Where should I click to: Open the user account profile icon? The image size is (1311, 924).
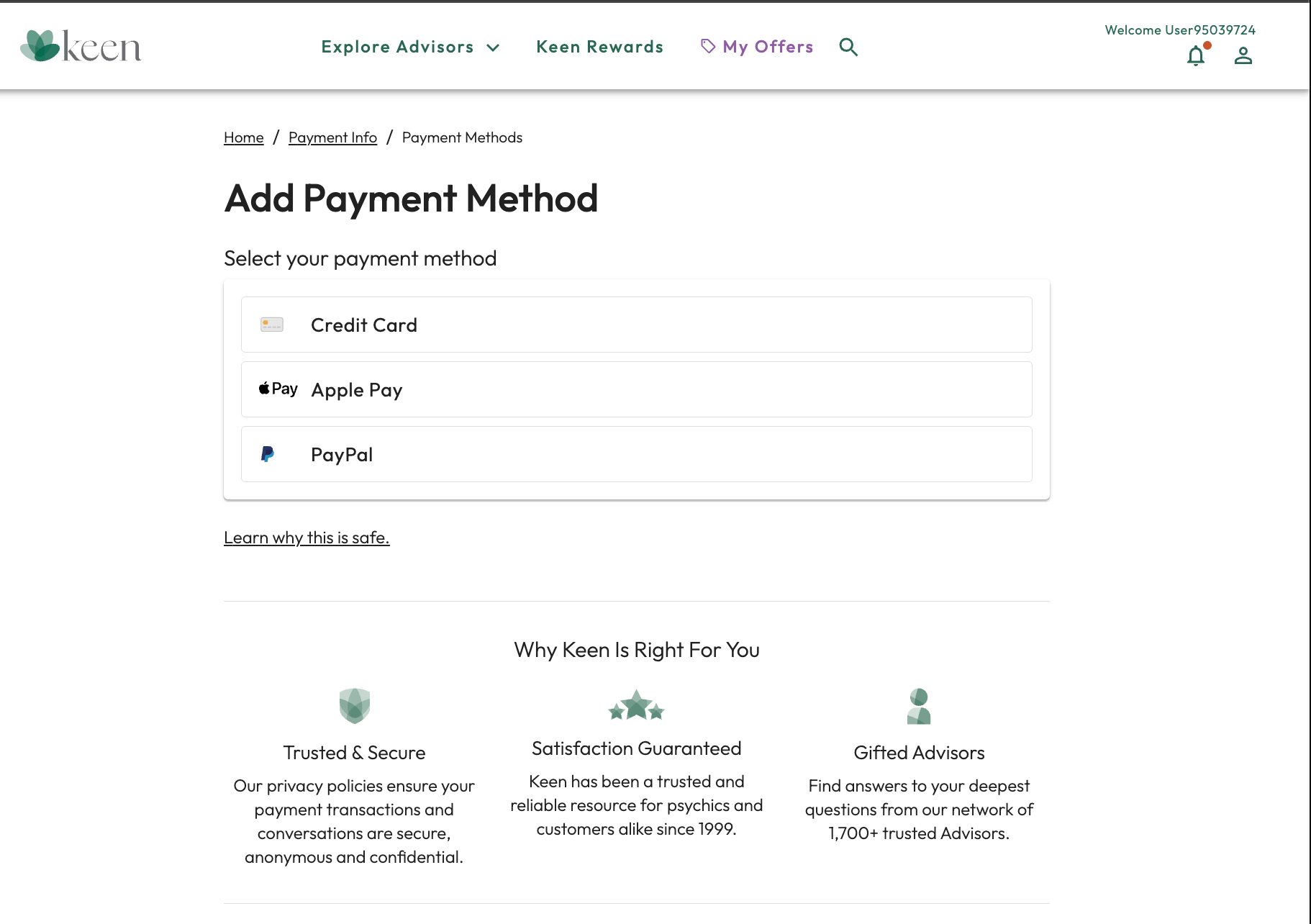coord(1243,55)
